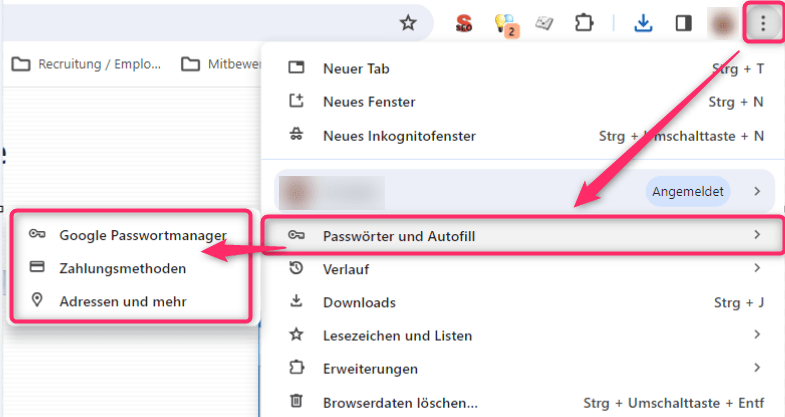Screen dimensions: 785x417
Task: Open the lightbulb extension with badge 2
Action: tap(505, 24)
